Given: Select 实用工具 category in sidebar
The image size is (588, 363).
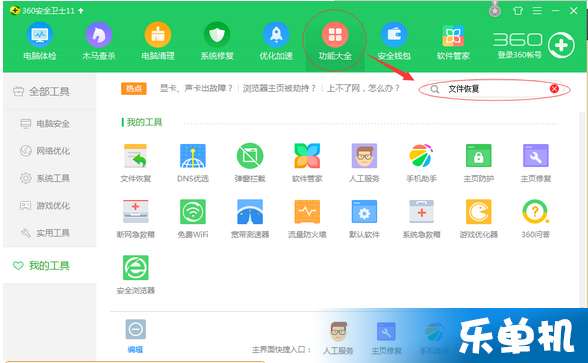Looking at the screenshot, I should click(x=45, y=233).
